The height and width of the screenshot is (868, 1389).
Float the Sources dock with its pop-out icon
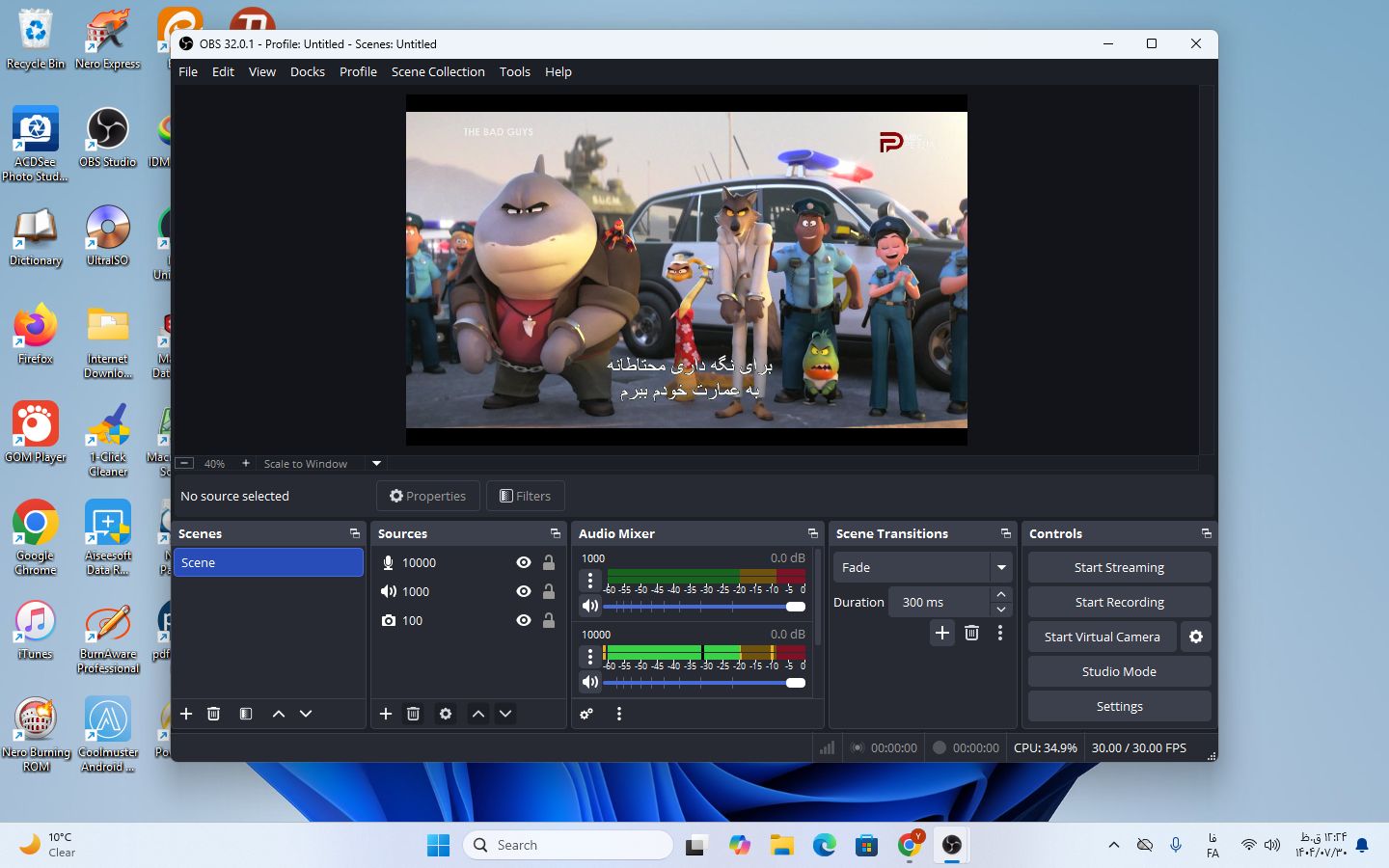556,533
